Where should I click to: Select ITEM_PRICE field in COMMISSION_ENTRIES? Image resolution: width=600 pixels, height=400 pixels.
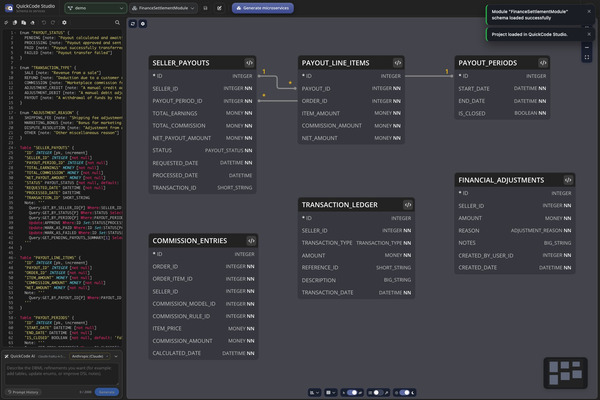pos(204,328)
